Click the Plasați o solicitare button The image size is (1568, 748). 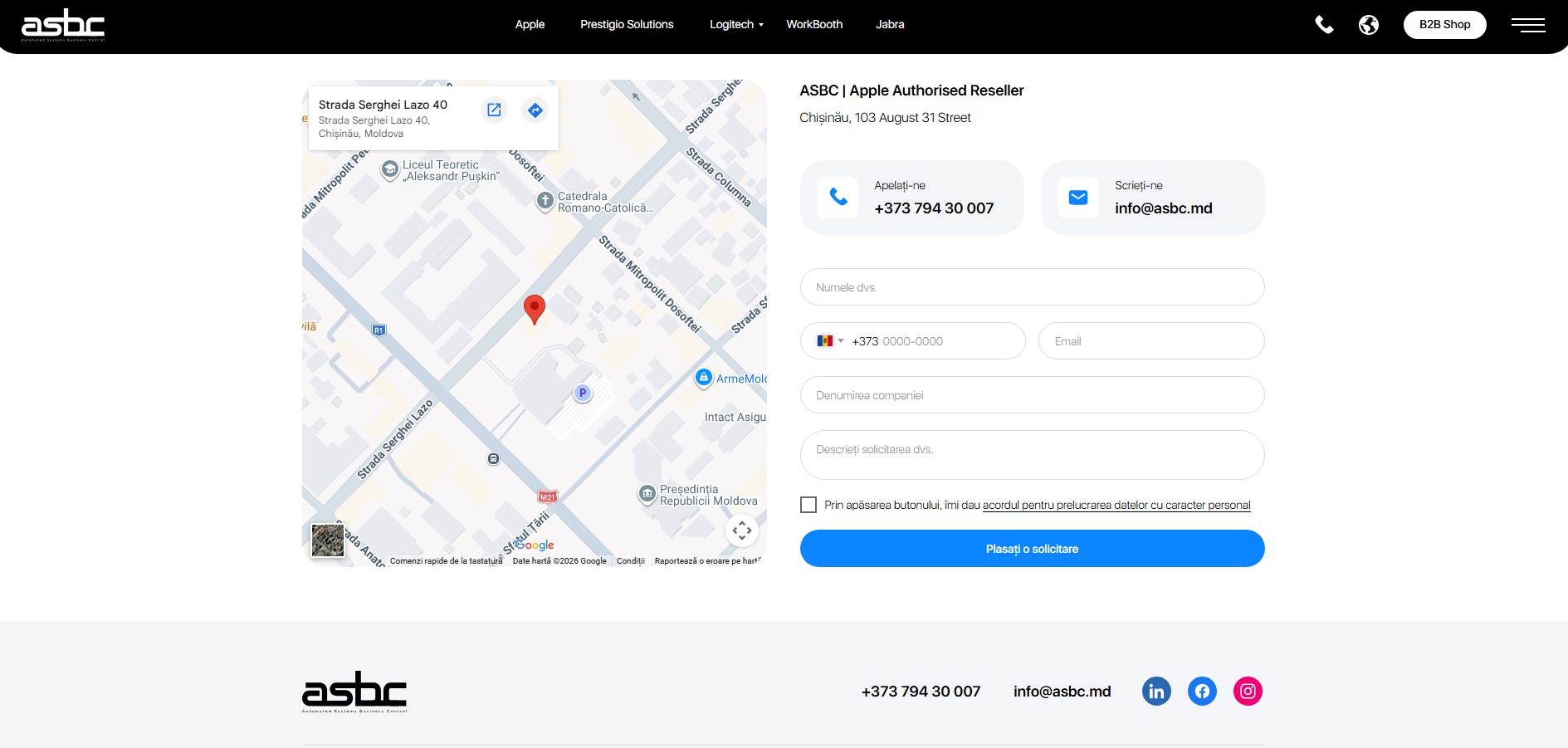point(1032,549)
